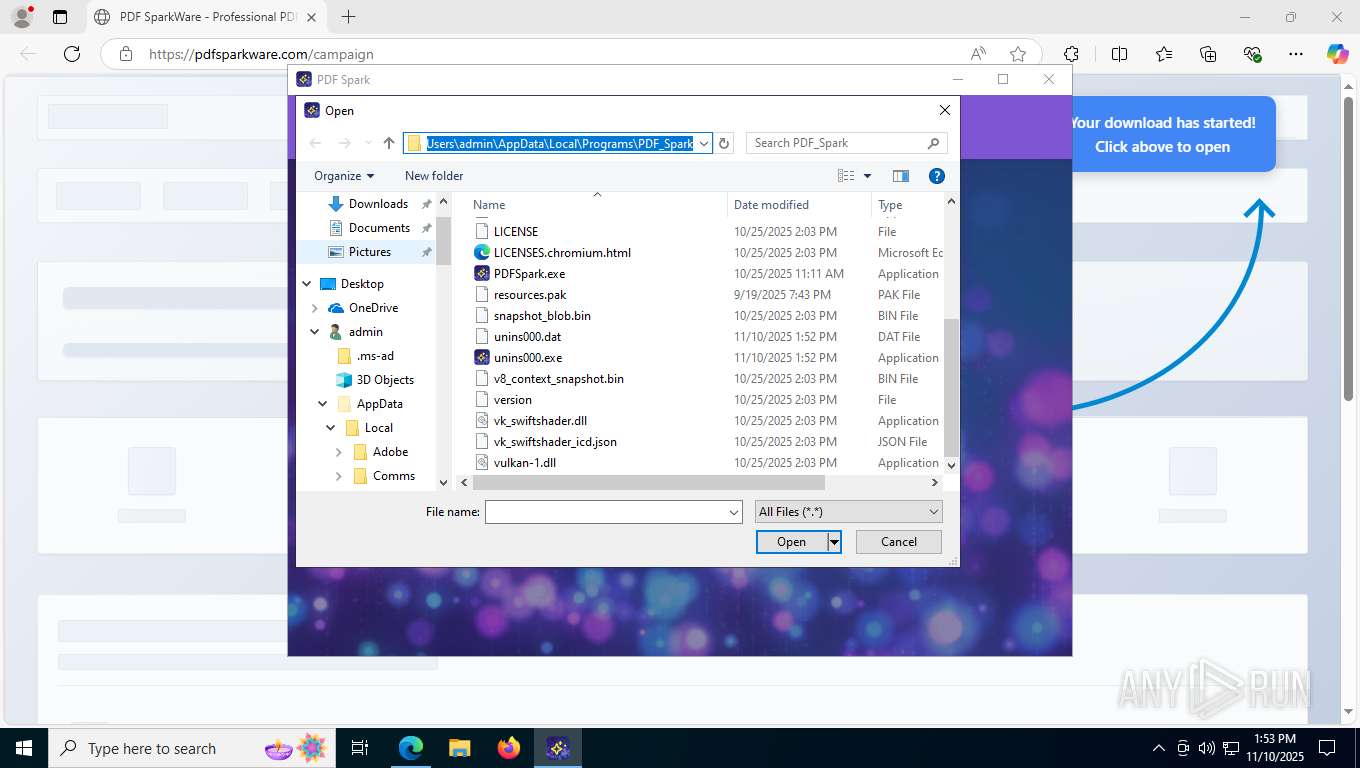The image size is (1360, 768).
Task: View site information lock icon
Action: (124, 54)
